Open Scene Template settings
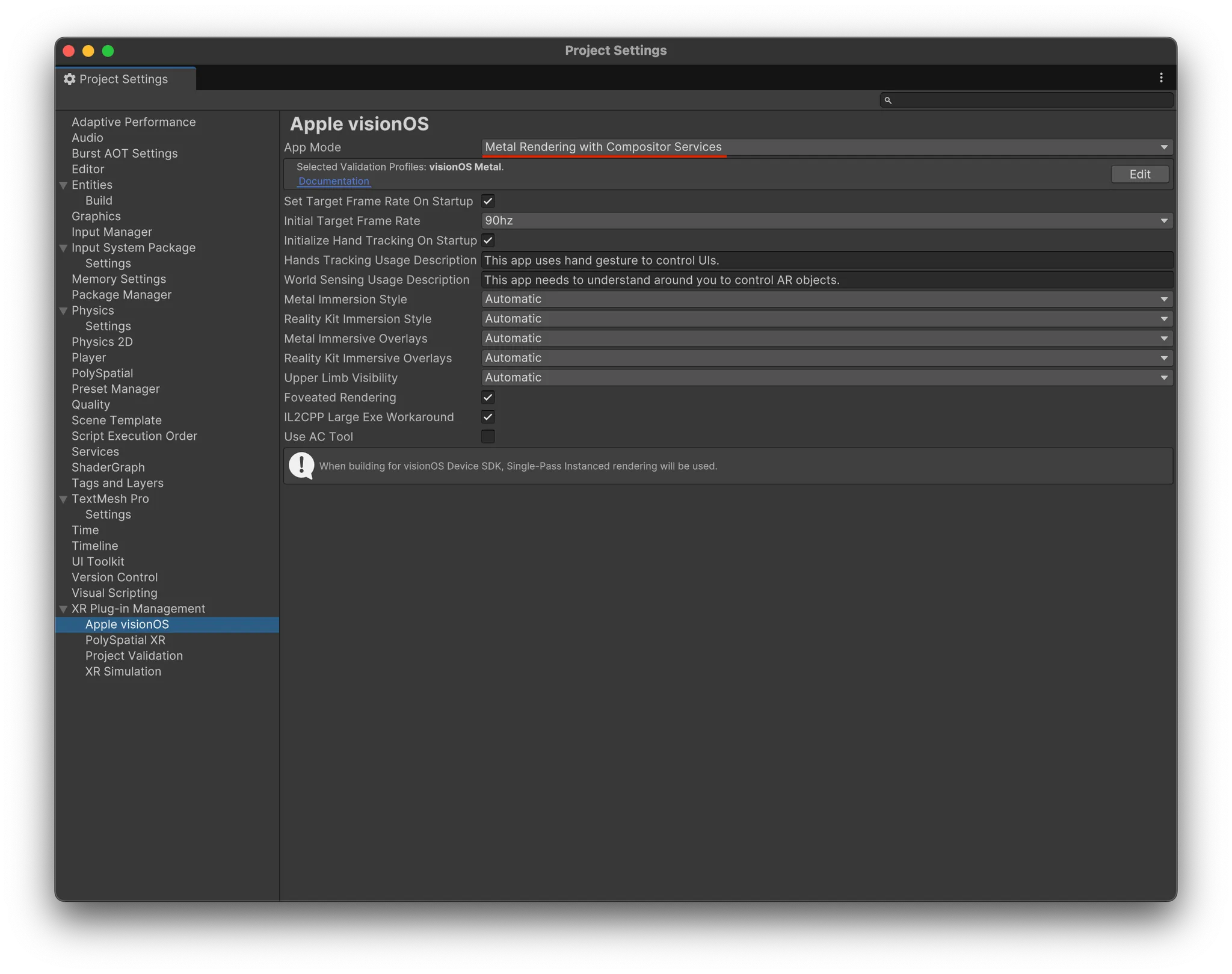 click(116, 421)
